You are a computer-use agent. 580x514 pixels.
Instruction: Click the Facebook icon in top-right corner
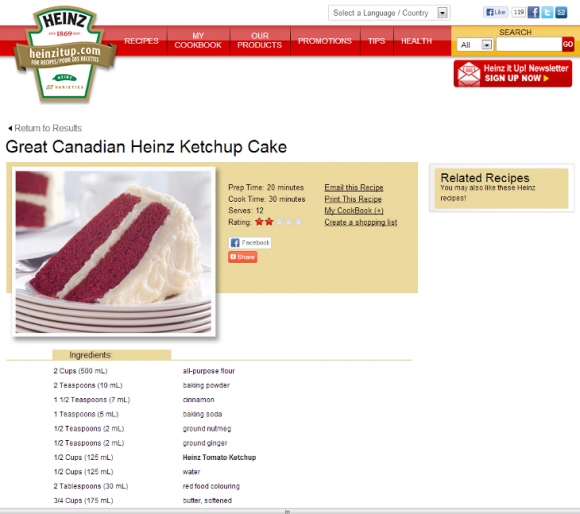coord(533,12)
